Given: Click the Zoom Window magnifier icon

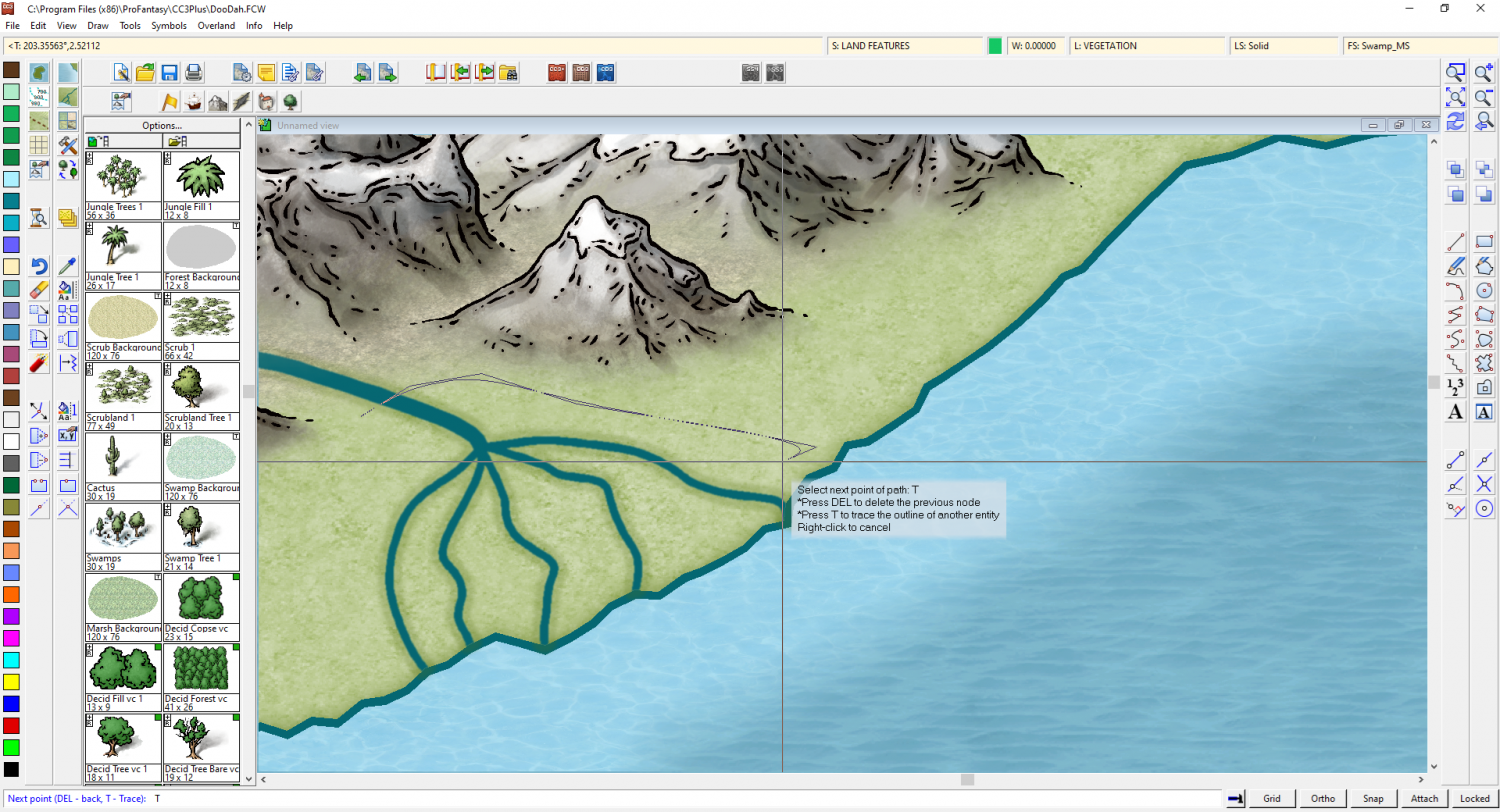Looking at the screenshot, I should [x=1456, y=72].
